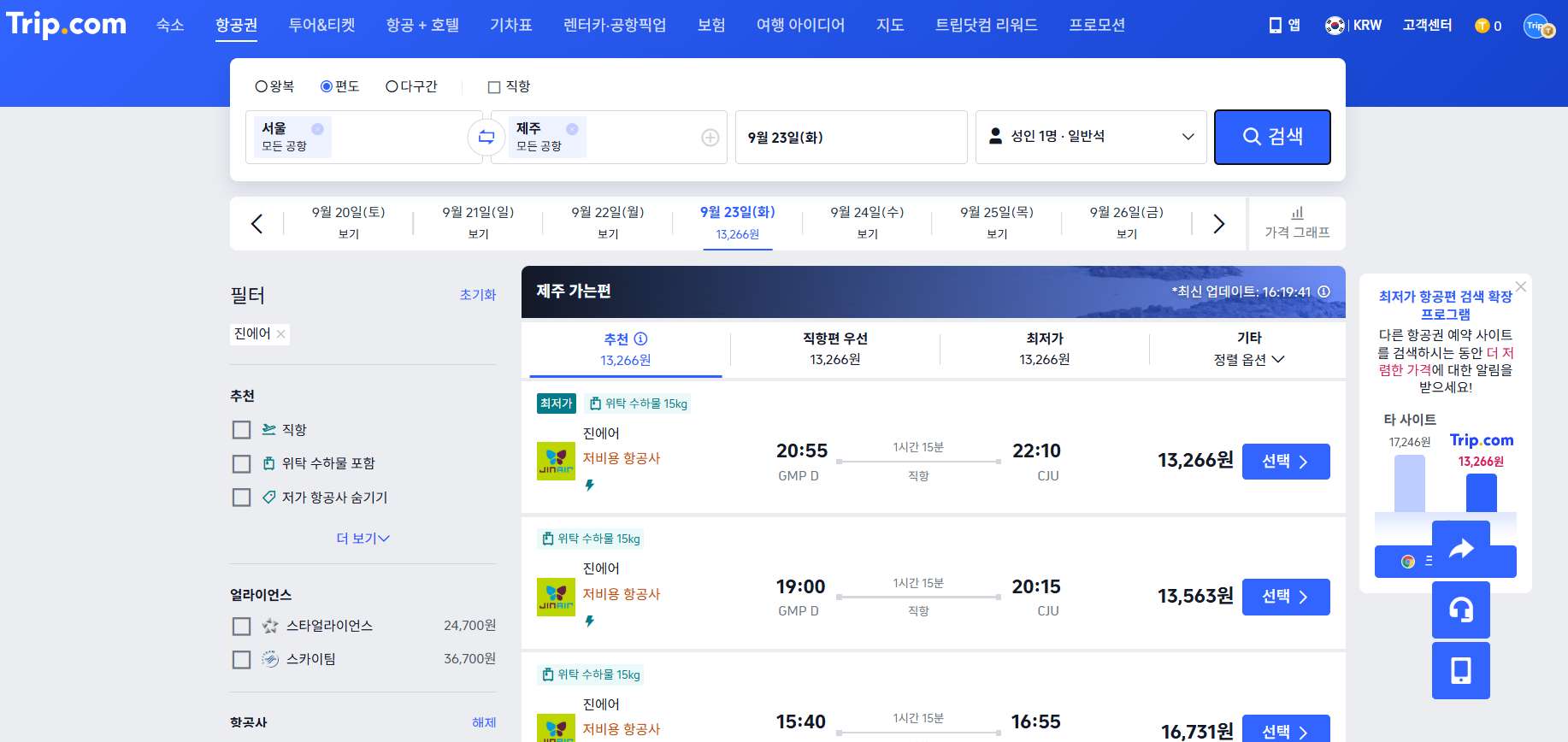This screenshot has width=1568, height=742.
Task: Open the user profile avatar
Action: click(1538, 26)
